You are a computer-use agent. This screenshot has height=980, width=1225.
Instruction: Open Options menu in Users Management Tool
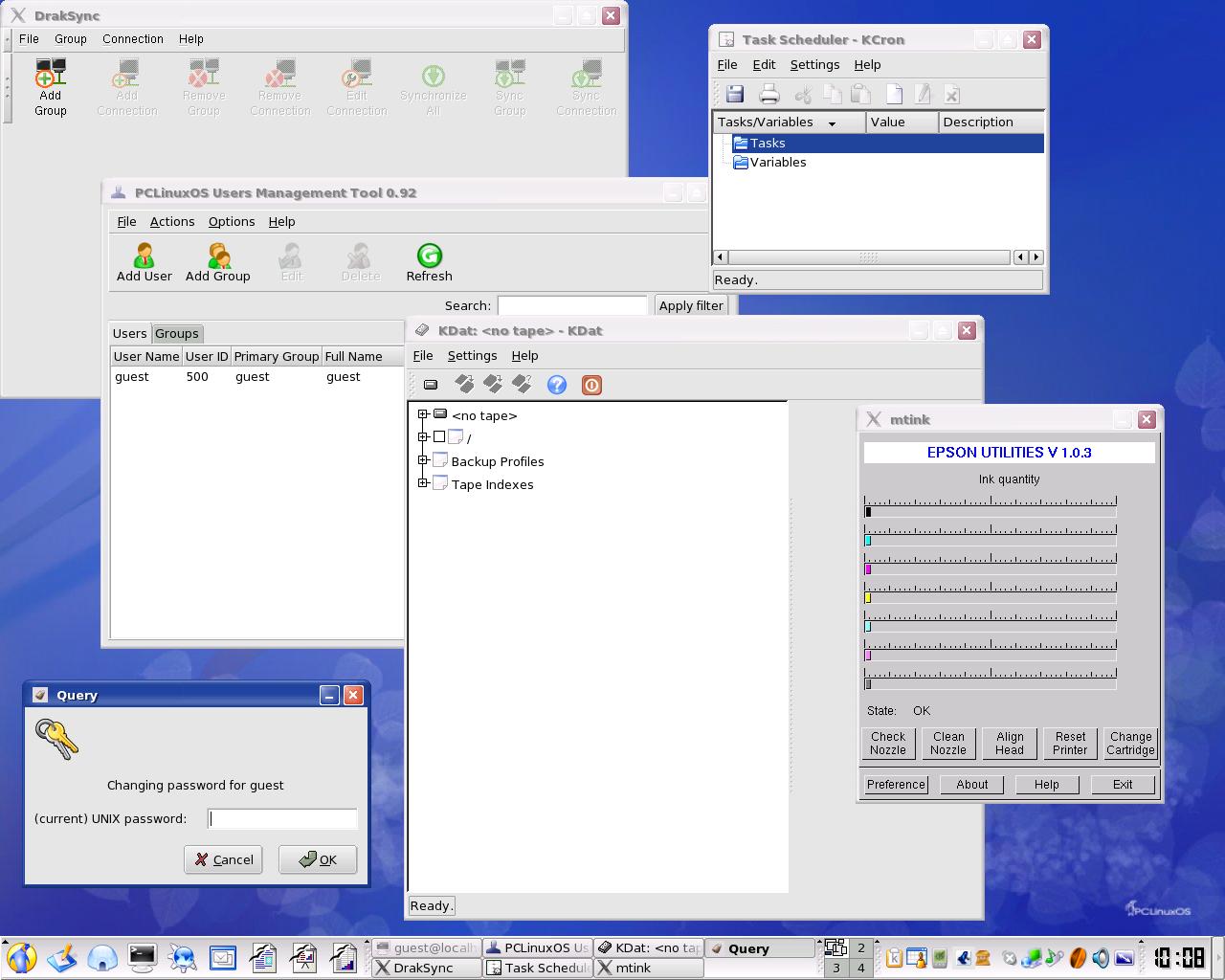232,222
